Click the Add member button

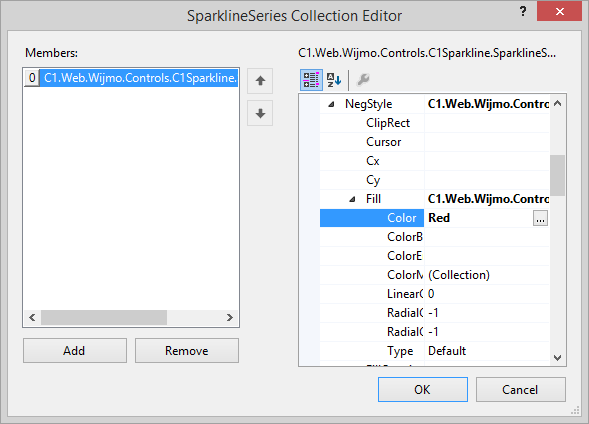pyautogui.click(x=75, y=350)
